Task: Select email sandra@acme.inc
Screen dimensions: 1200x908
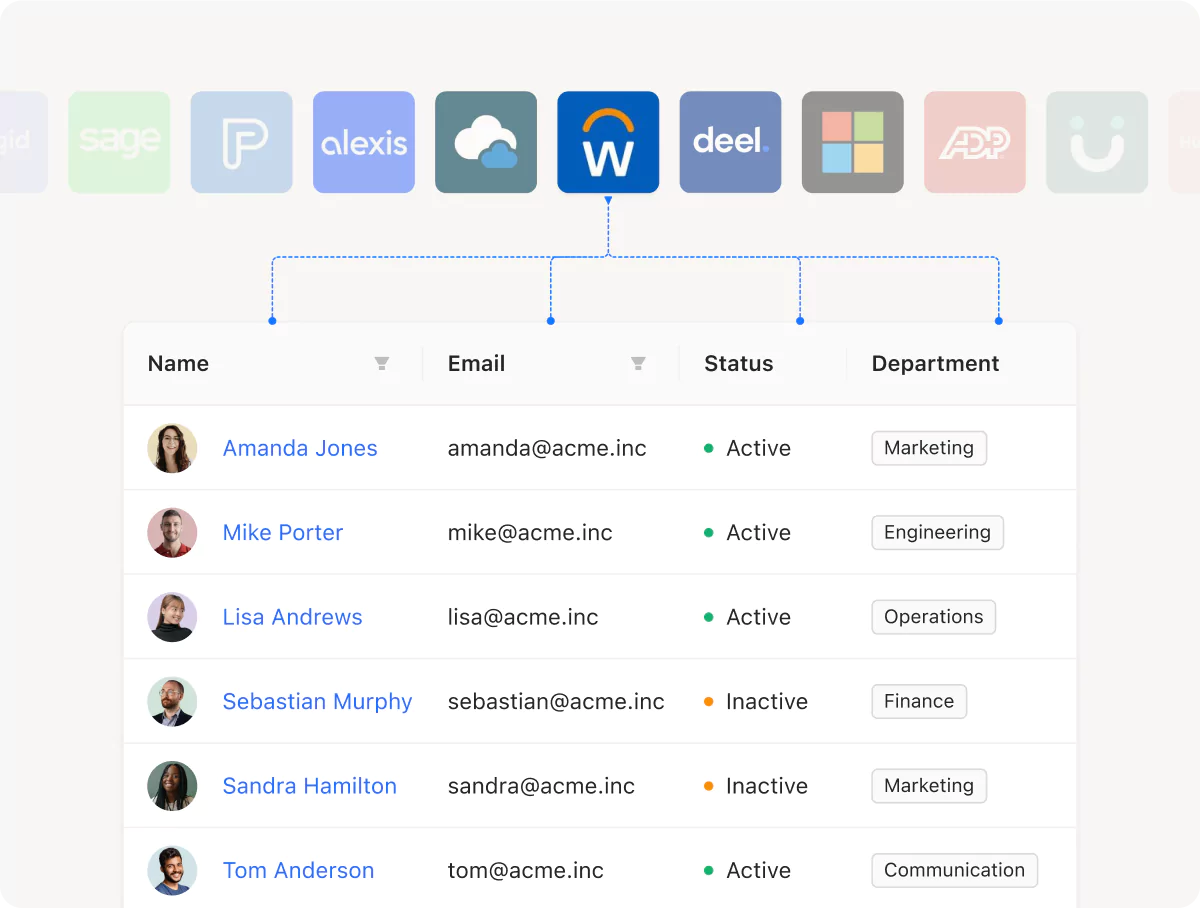Action: [541, 786]
